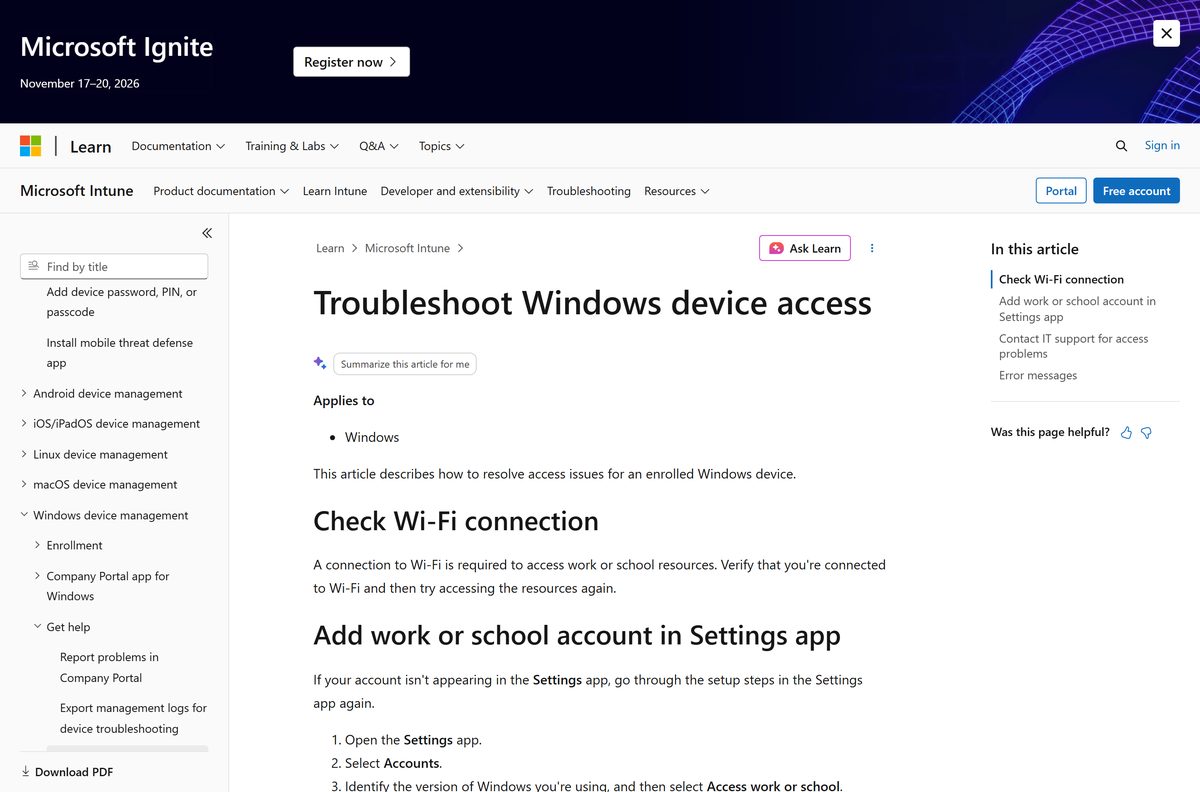Click the Microsoft Ignite banner title
The width and height of the screenshot is (1200, 792).
click(x=116, y=47)
